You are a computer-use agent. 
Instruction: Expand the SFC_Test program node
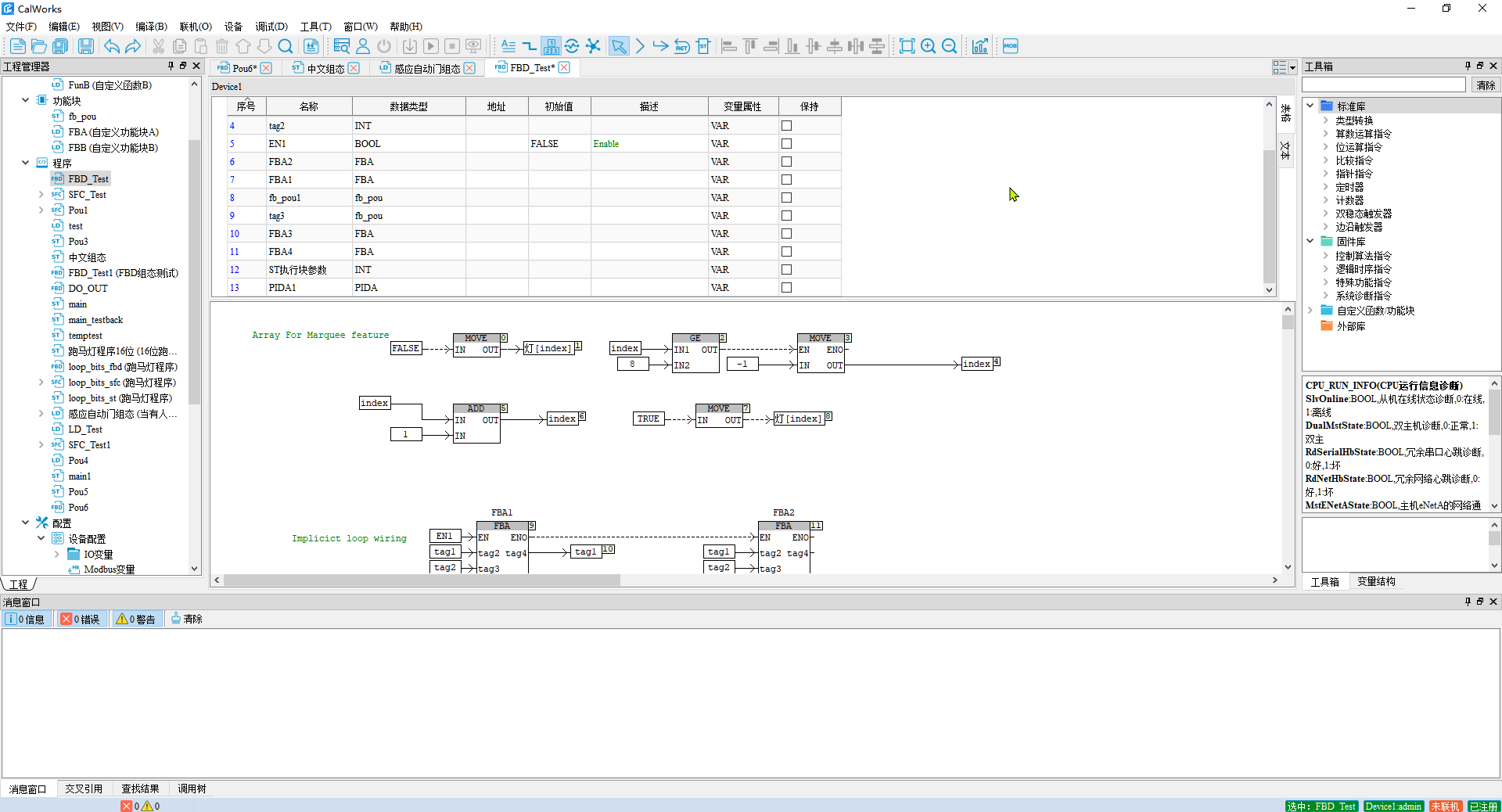click(x=41, y=194)
